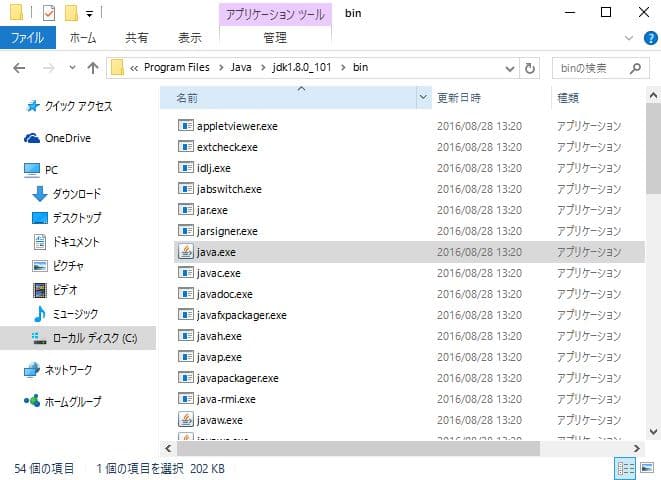Viewport: 661px width, 480px height.
Task: Switch to large icons view button in status bar
Action: (647, 468)
